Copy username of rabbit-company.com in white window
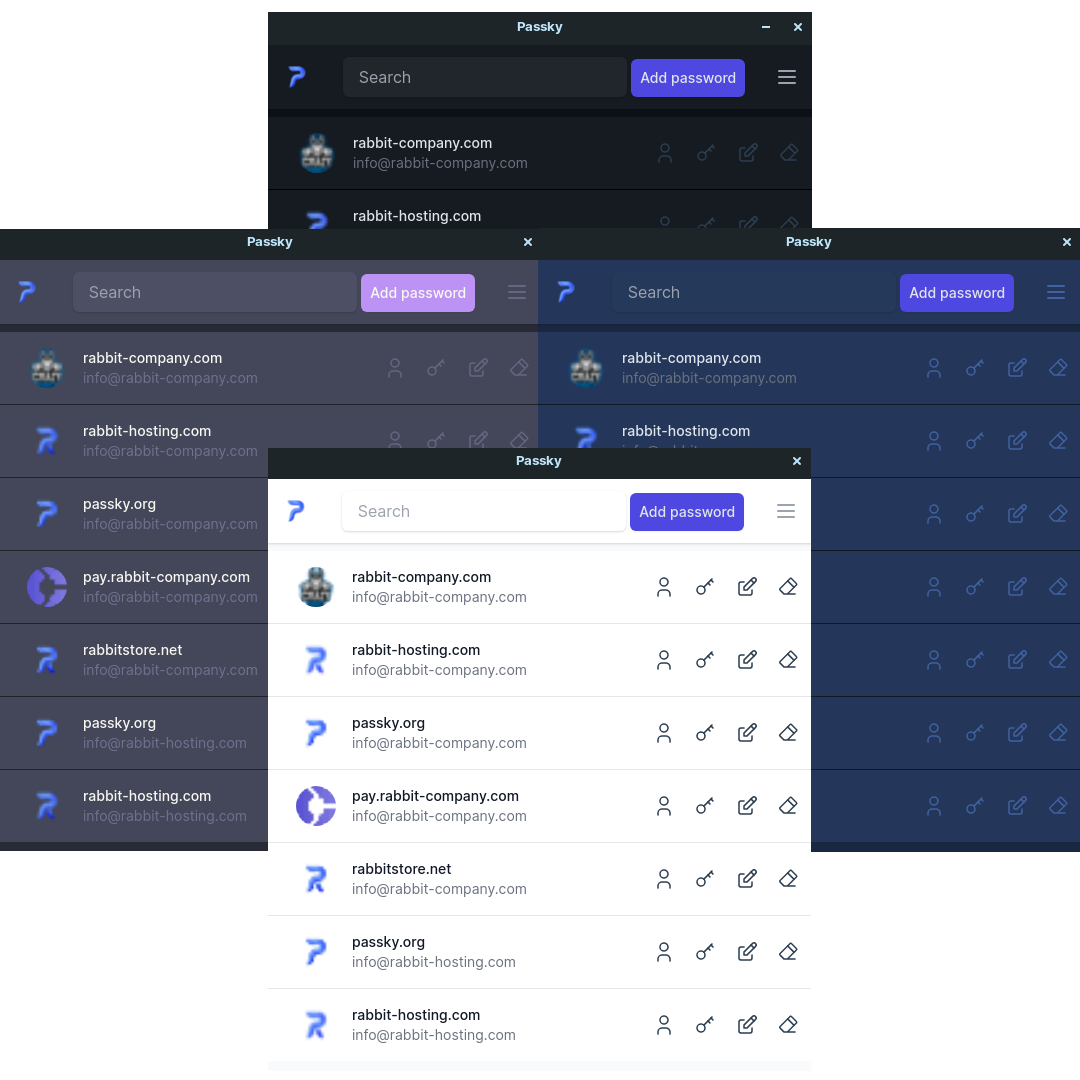 pos(663,587)
